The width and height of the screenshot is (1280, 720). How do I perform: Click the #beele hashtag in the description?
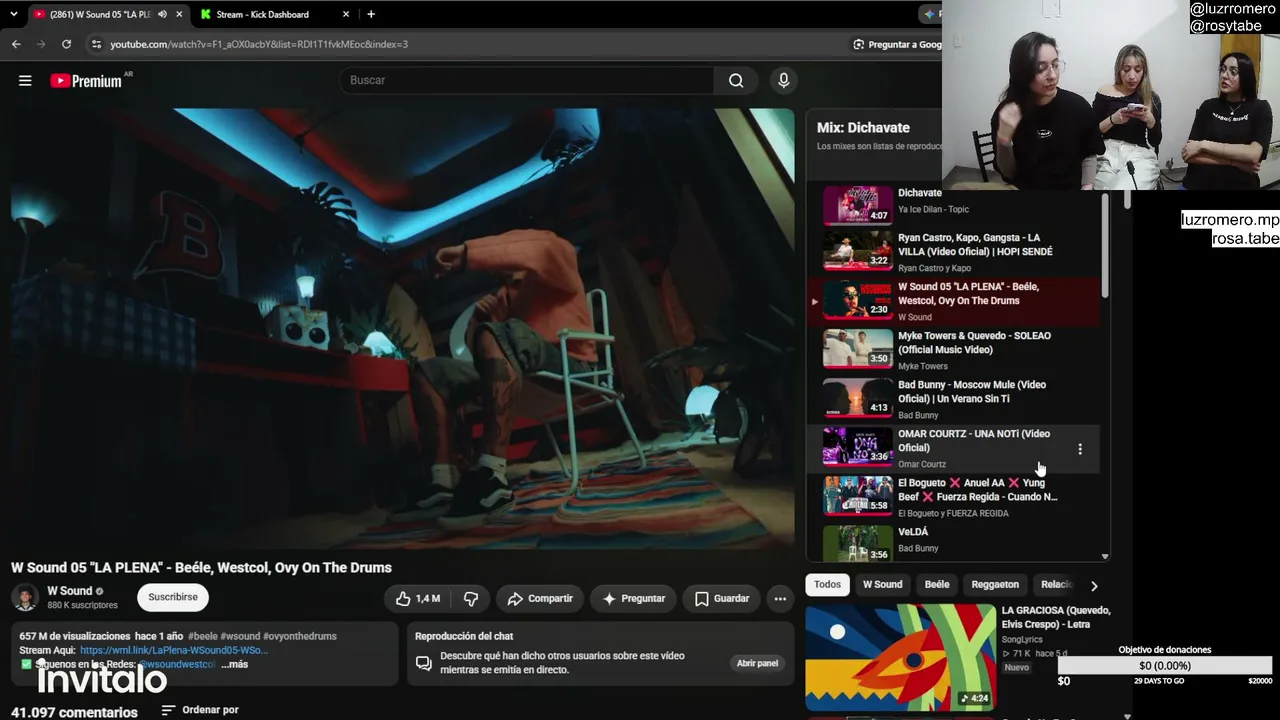(x=202, y=636)
